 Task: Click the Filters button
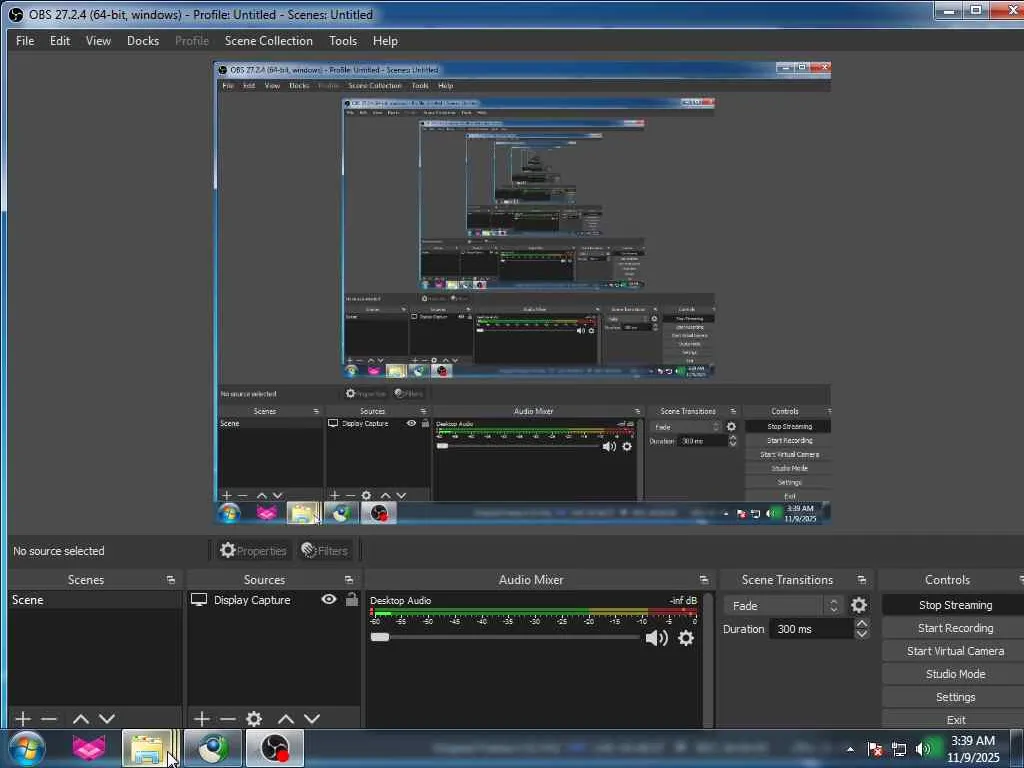click(325, 551)
